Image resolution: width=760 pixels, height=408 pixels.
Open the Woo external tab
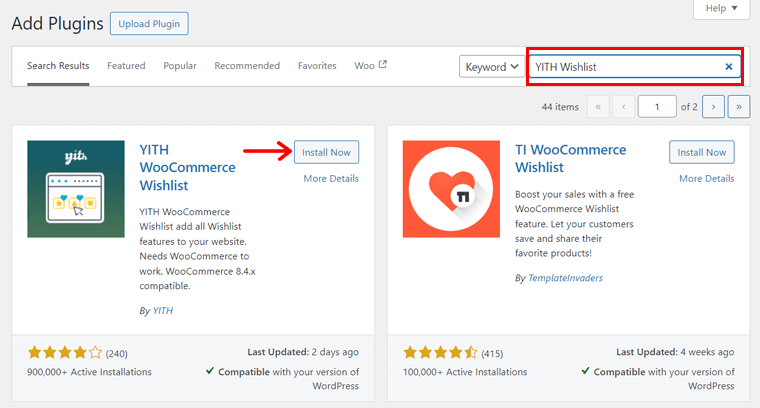[x=370, y=65]
